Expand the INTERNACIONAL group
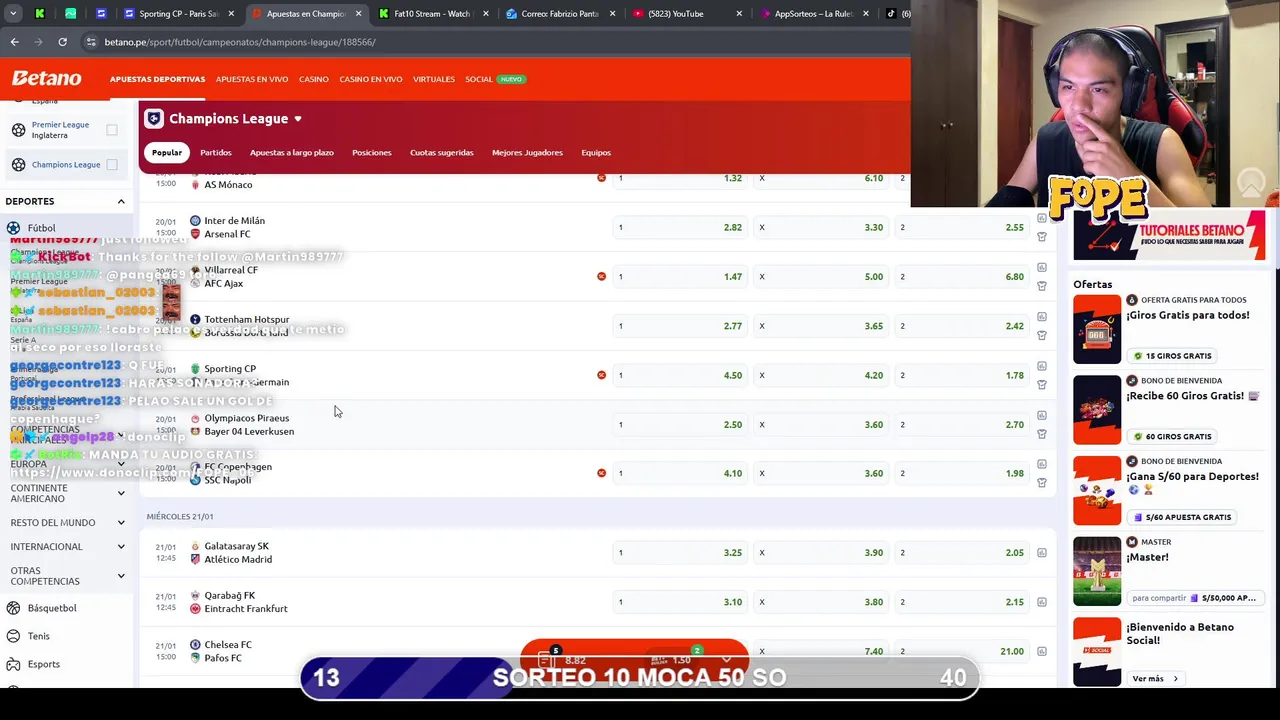The height and width of the screenshot is (720, 1280). click(121, 547)
